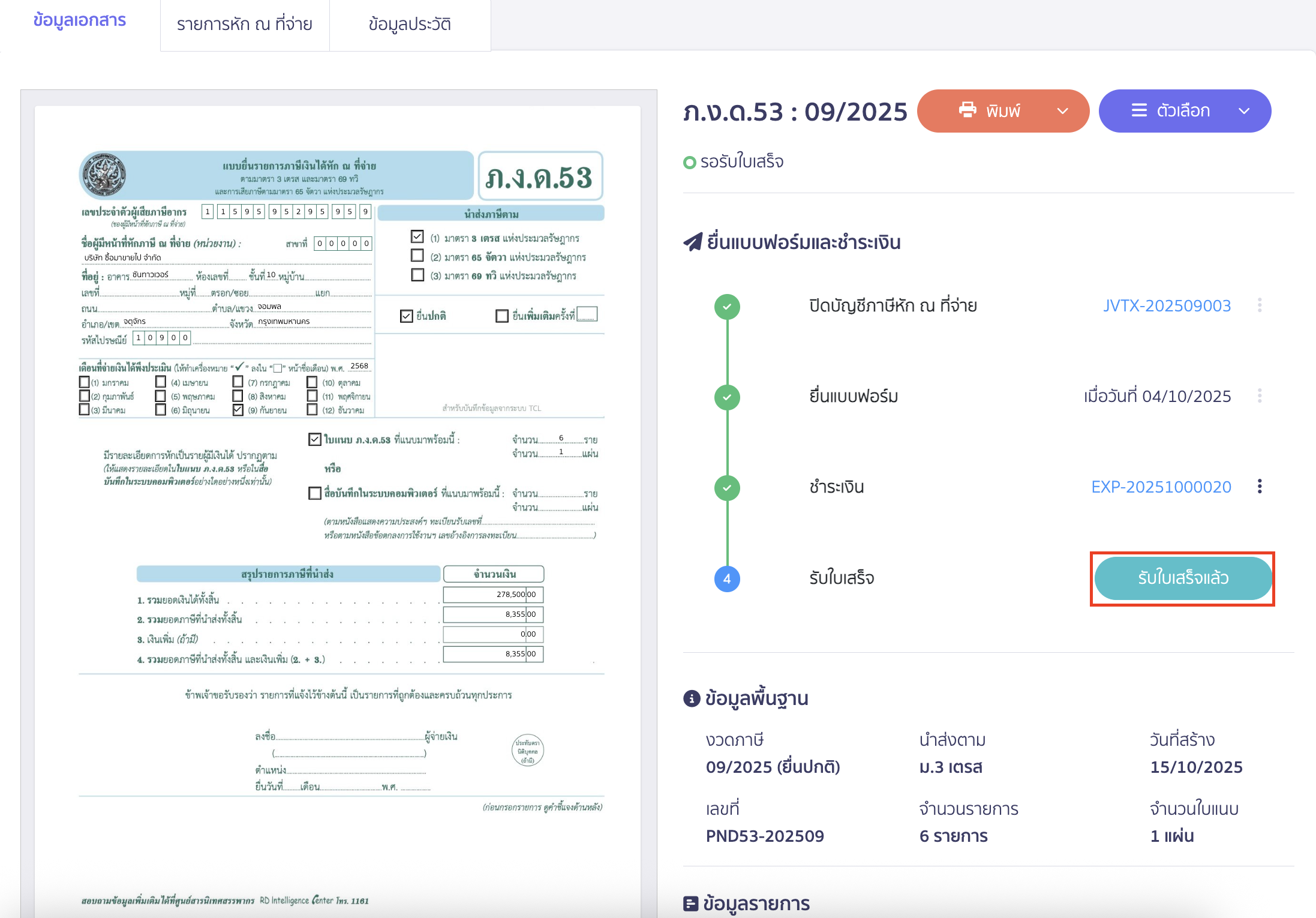Click the info icon beside ข้อมูลพื้นฐาน

click(x=692, y=698)
